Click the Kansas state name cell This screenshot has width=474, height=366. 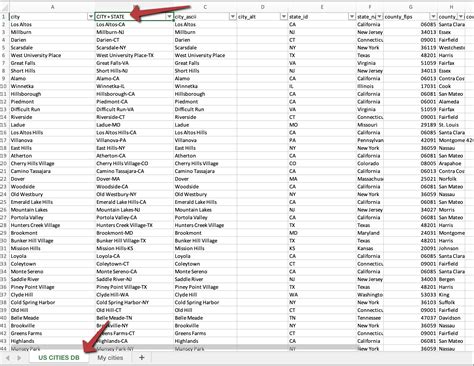pos(370,248)
